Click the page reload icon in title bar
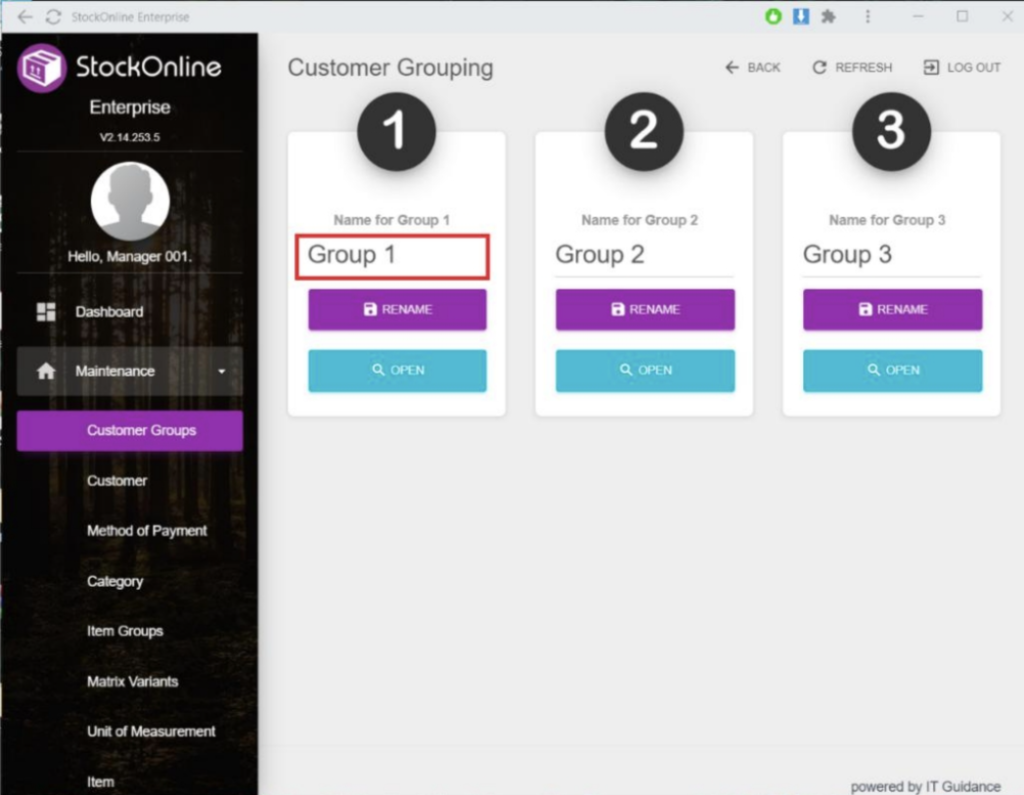 pos(53,17)
